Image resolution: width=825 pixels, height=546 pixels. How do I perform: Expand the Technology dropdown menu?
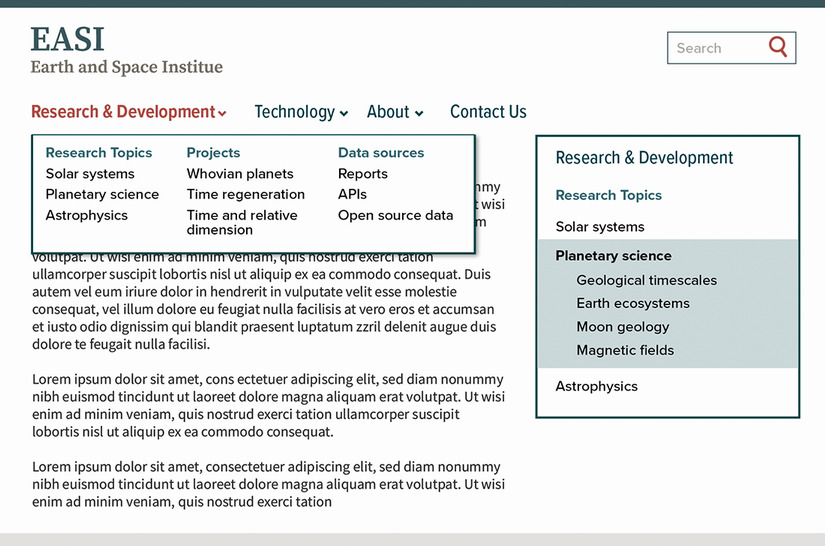[x=300, y=112]
